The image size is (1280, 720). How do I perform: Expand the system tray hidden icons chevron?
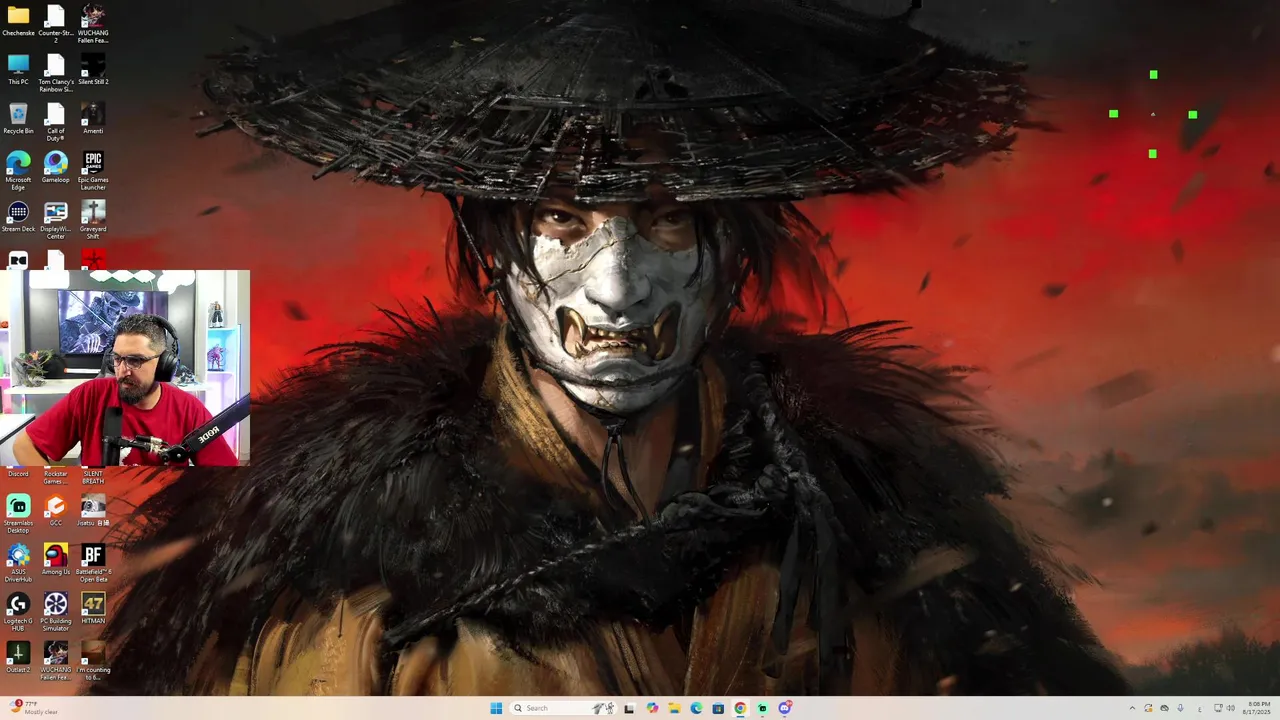click(1132, 708)
